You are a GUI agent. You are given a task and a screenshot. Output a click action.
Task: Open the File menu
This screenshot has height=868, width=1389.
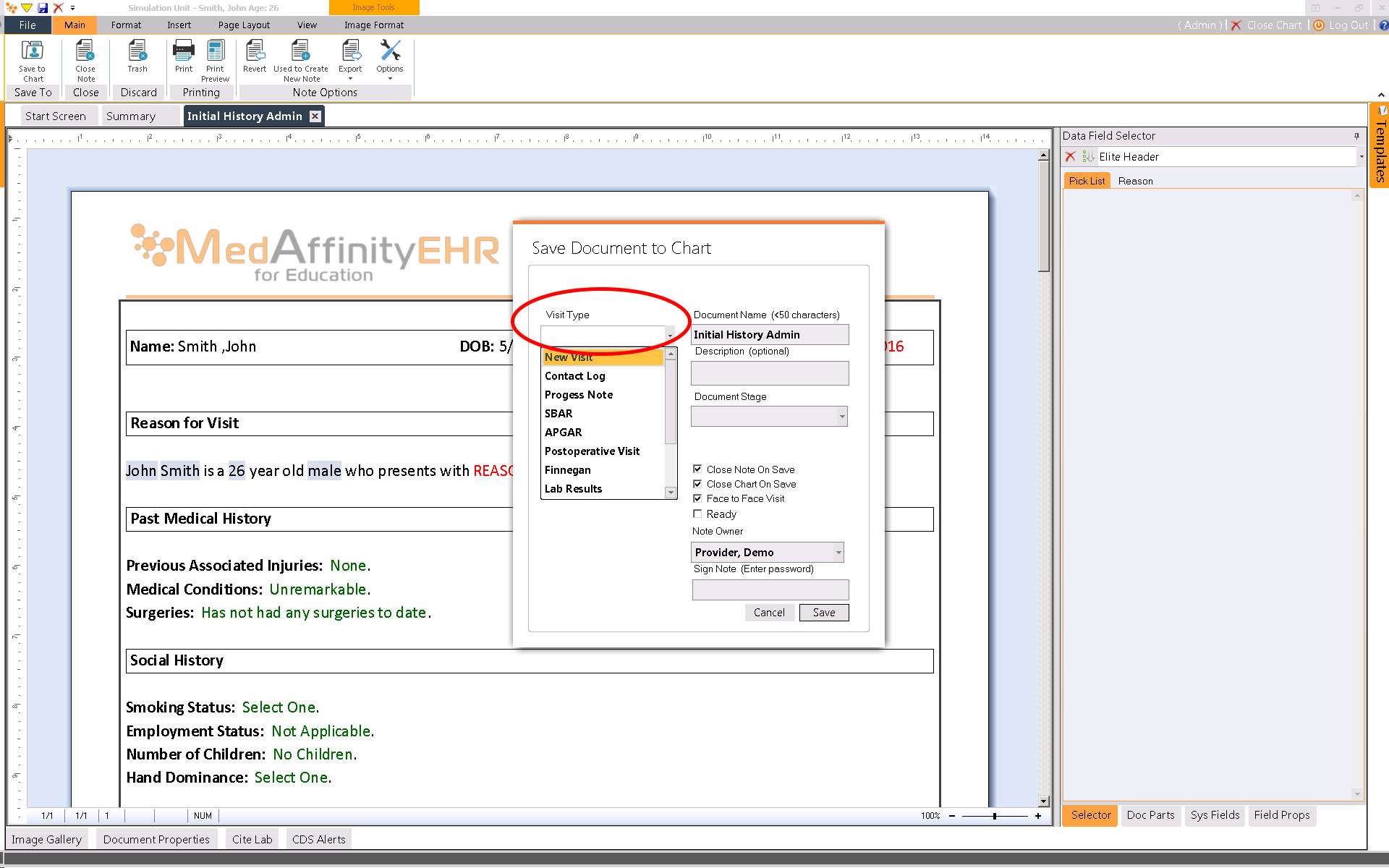(x=27, y=25)
